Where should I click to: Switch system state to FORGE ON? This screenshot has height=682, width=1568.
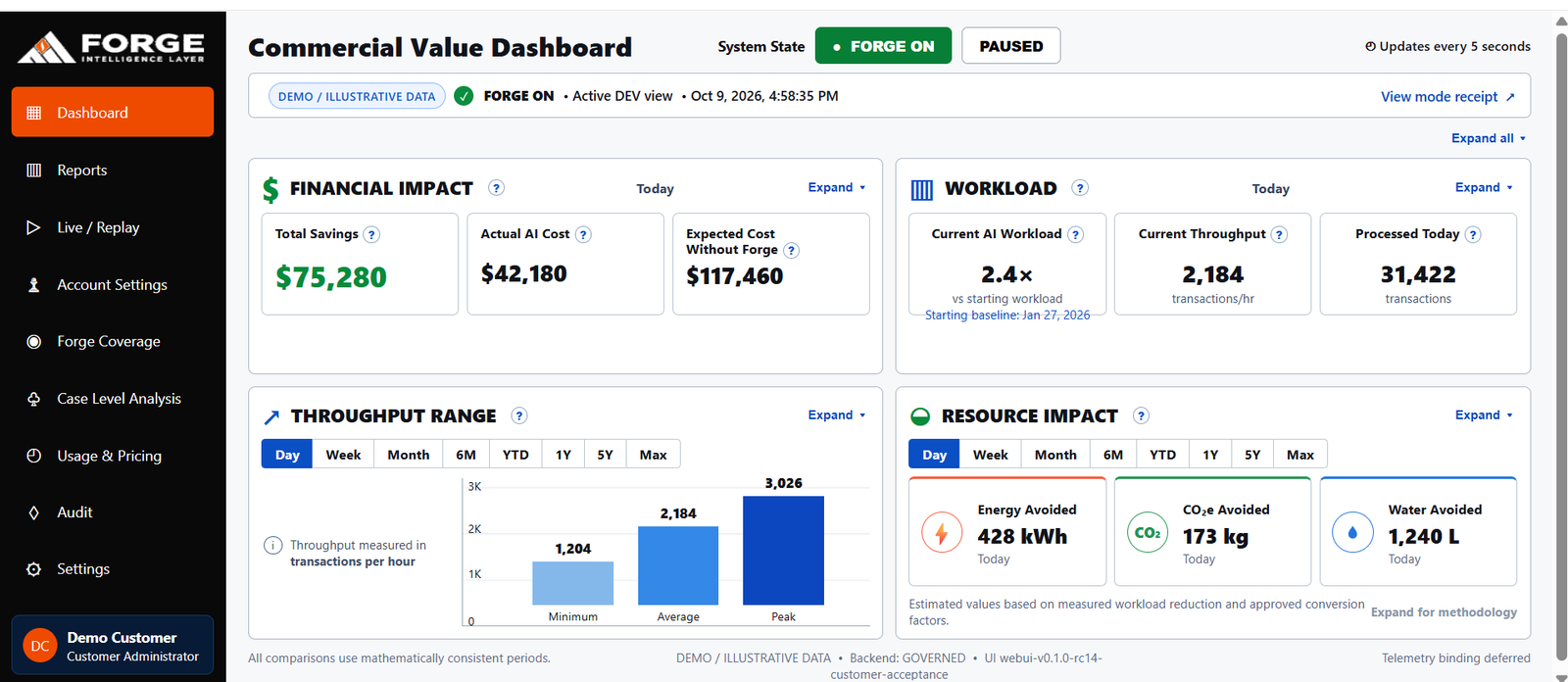(883, 46)
